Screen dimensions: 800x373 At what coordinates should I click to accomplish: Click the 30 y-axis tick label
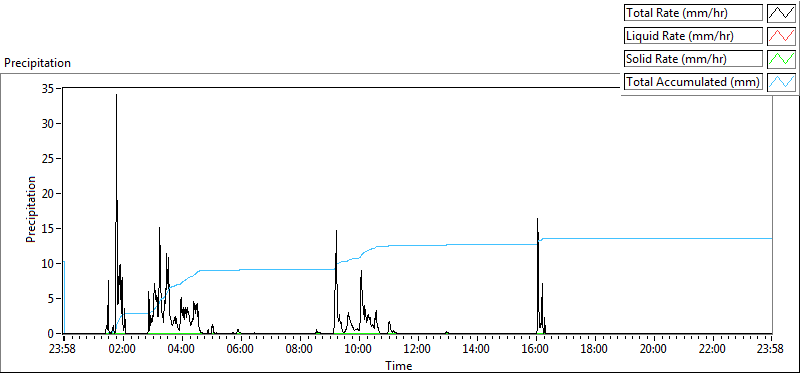pyautogui.click(x=48, y=123)
